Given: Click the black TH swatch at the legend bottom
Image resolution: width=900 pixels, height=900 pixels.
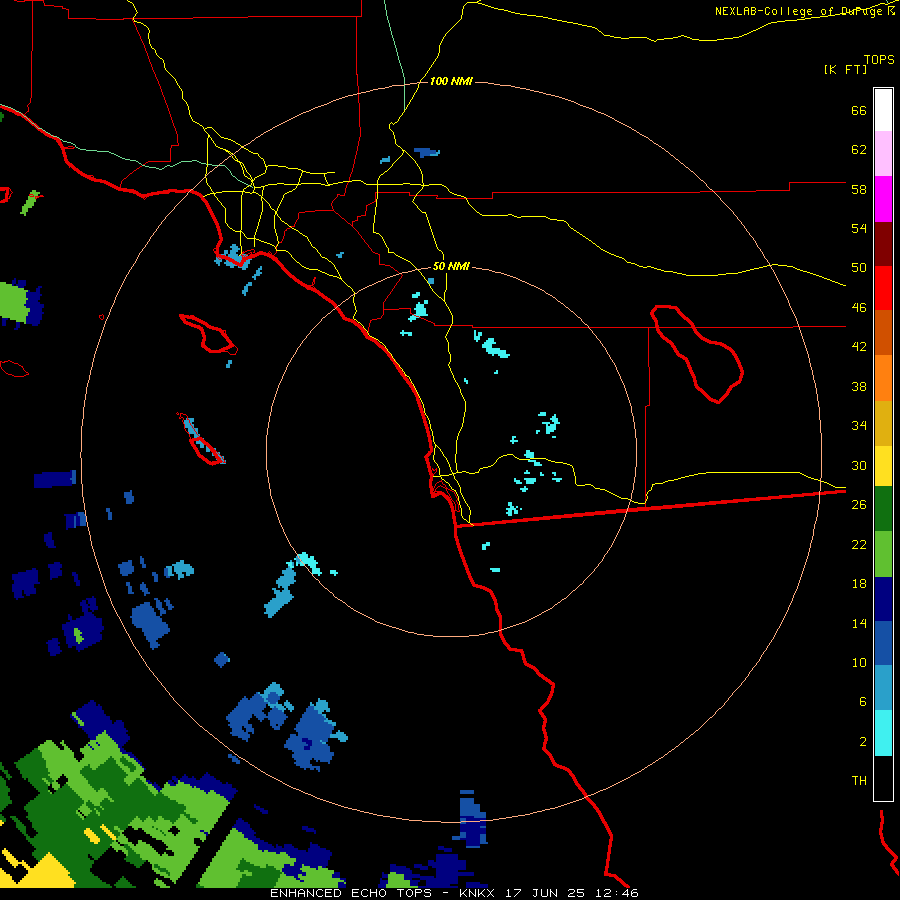Looking at the screenshot, I should pyautogui.click(x=883, y=778).
